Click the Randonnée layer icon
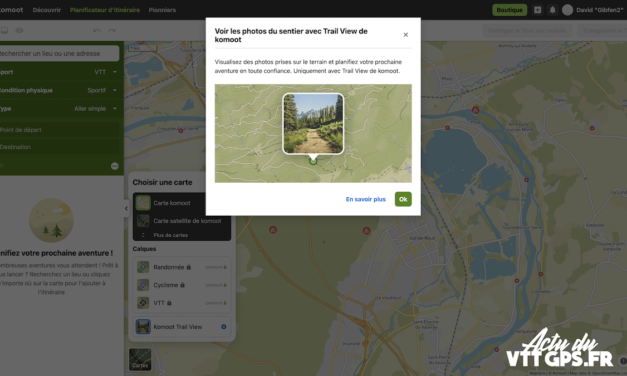Image resolution: width=627 pixels, height=376 pixels. click(143, 267)
